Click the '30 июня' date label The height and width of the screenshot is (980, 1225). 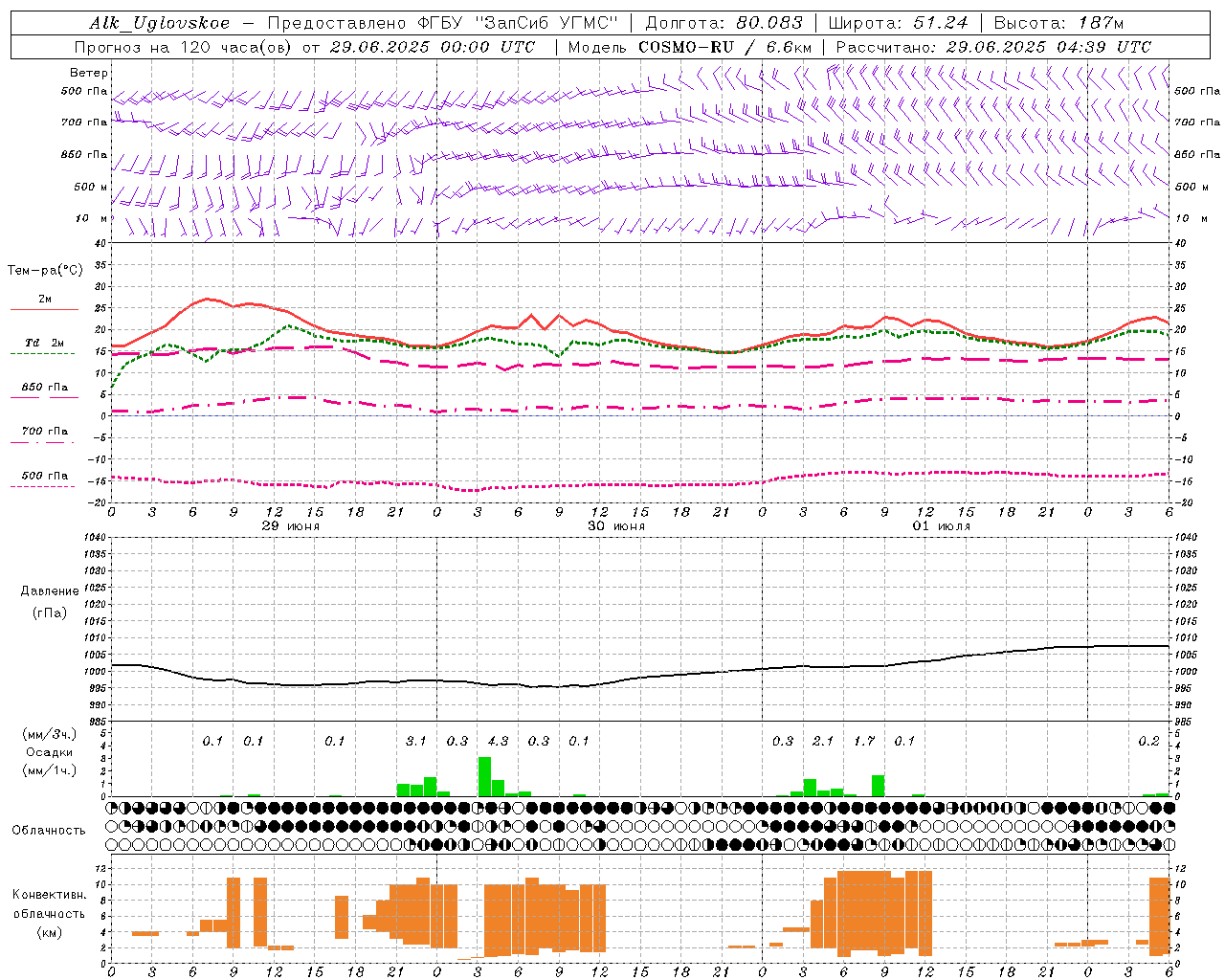pos(616,525)
